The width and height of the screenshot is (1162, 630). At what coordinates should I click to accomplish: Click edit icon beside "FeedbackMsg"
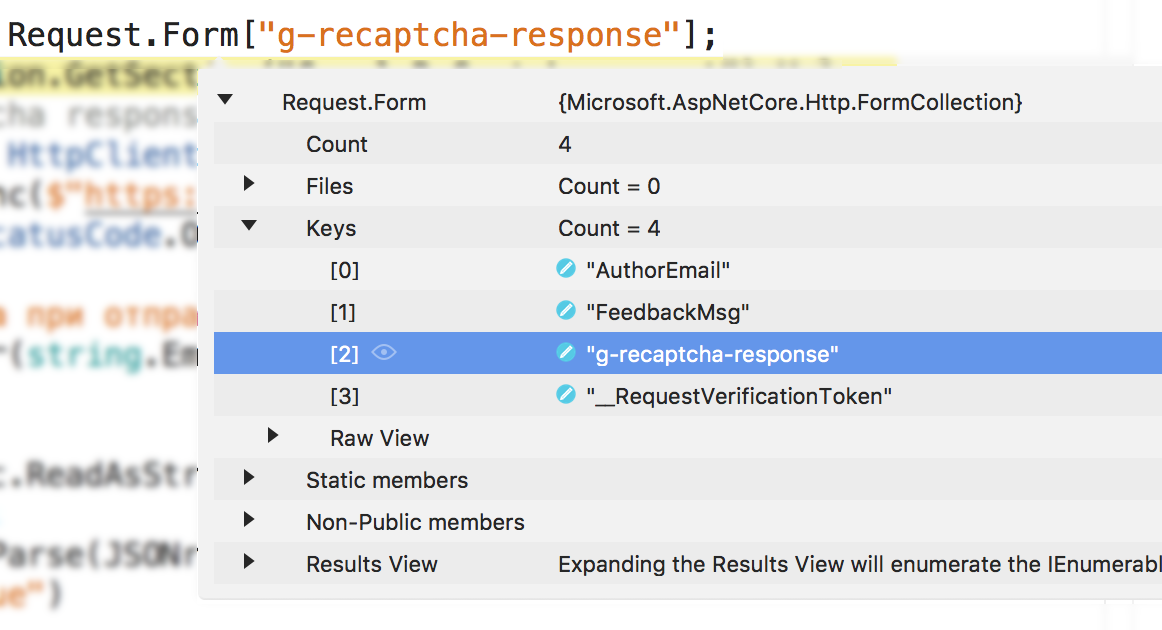point(566,310)
